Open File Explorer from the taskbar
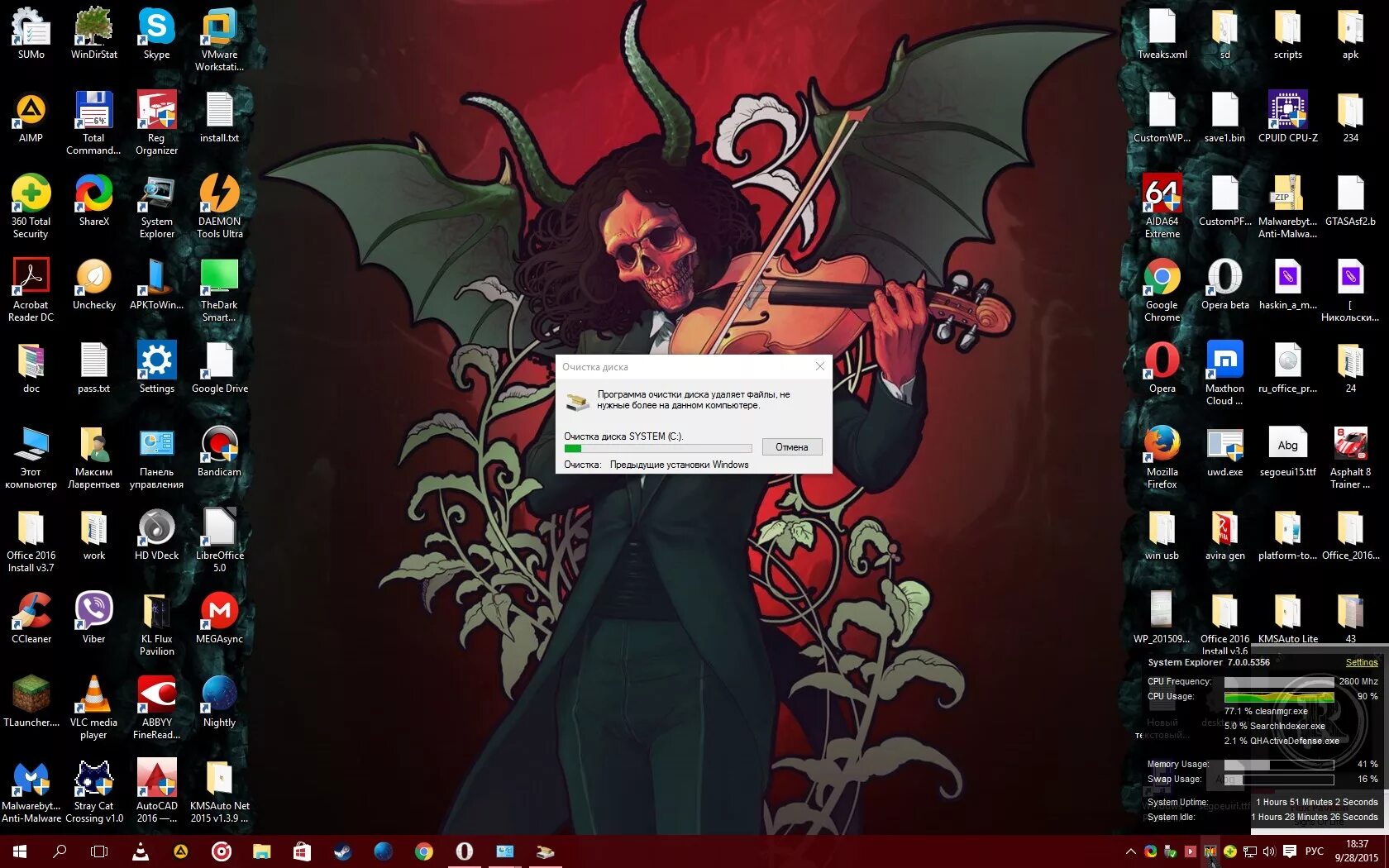Viewport: 1389px width, 868px height. pos(261,851)
